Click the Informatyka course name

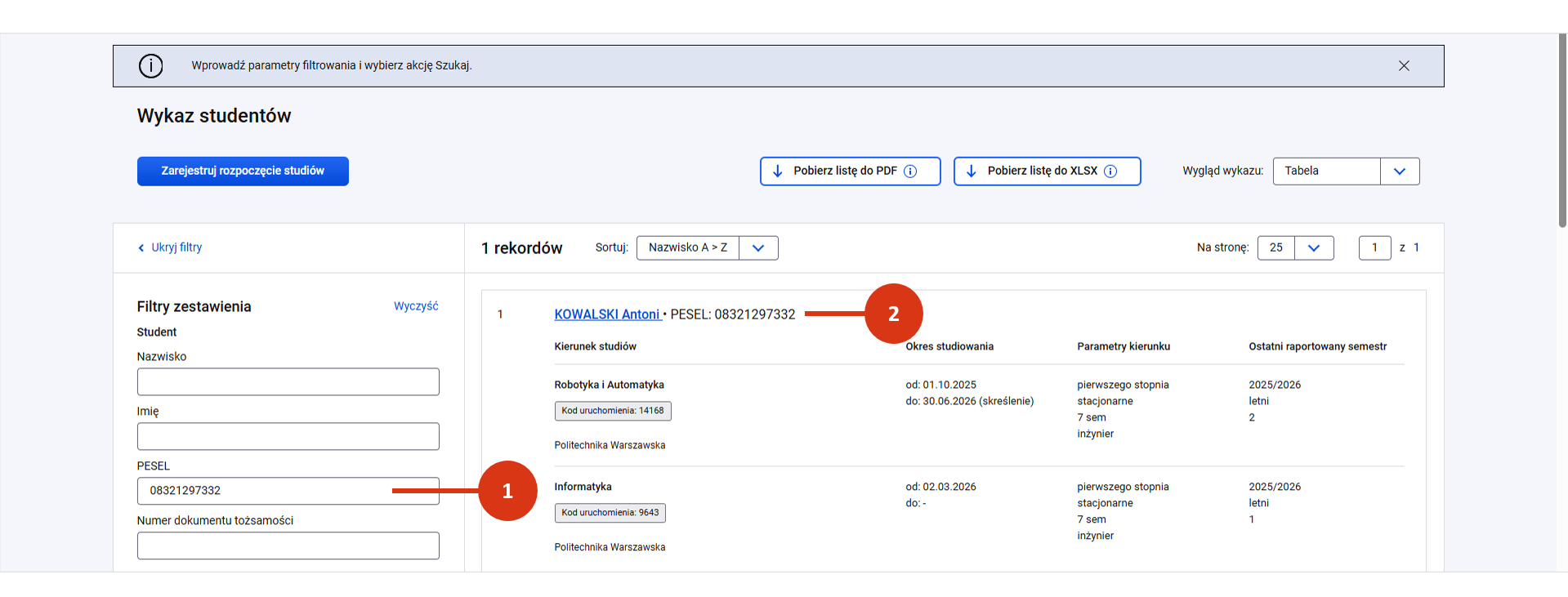pyautogui.click(x=583, y=487)
